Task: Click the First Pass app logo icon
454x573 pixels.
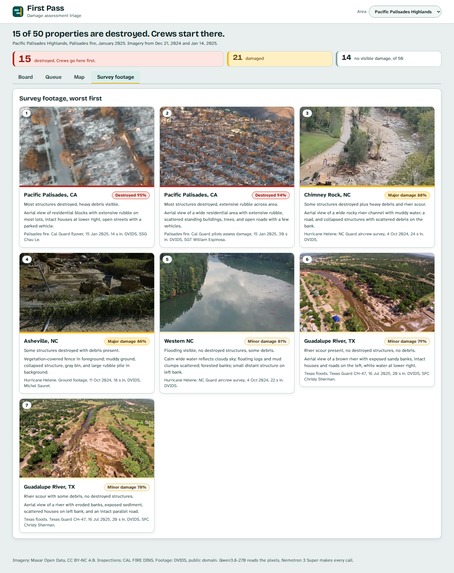Action: click(18, 11)
